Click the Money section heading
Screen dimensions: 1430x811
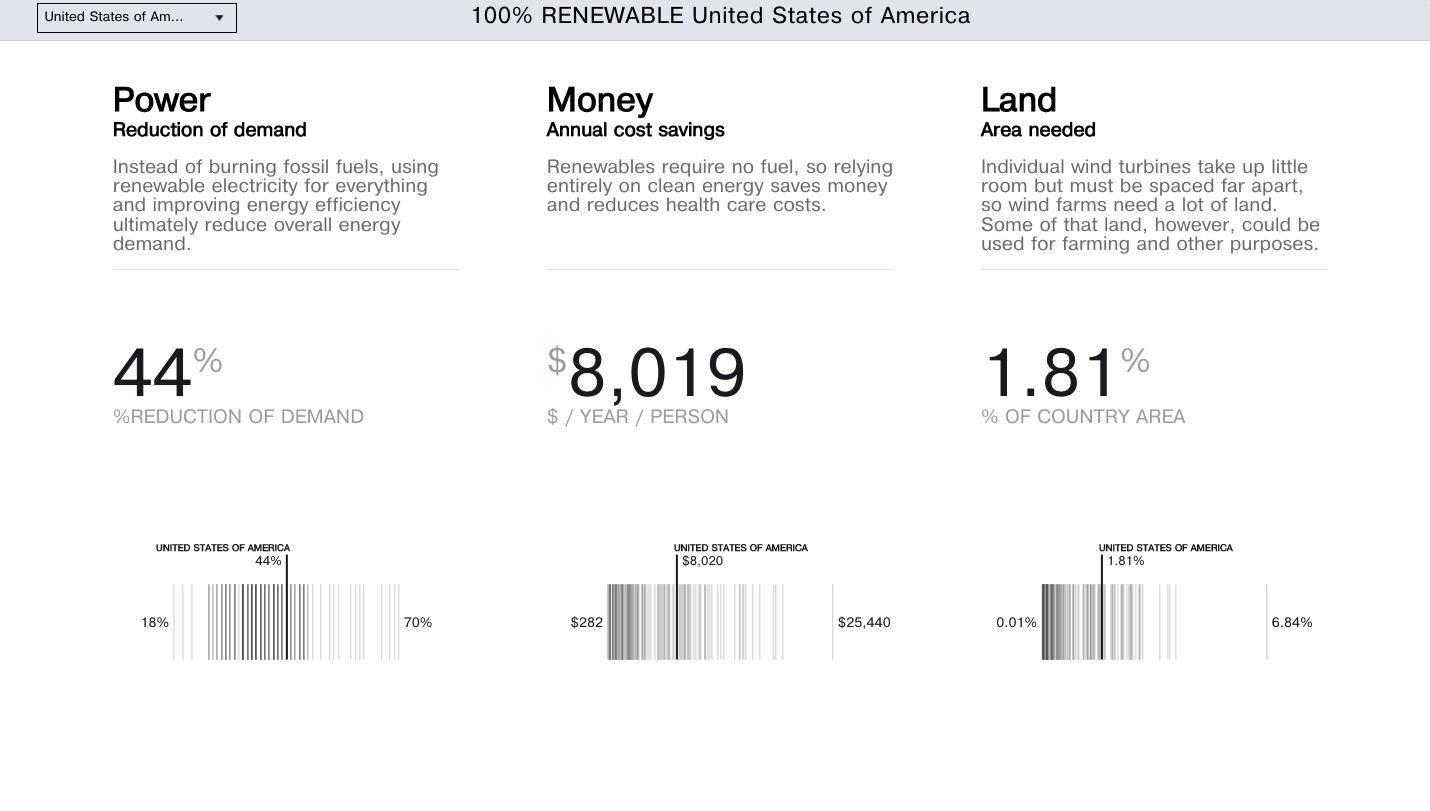[600, 100]
